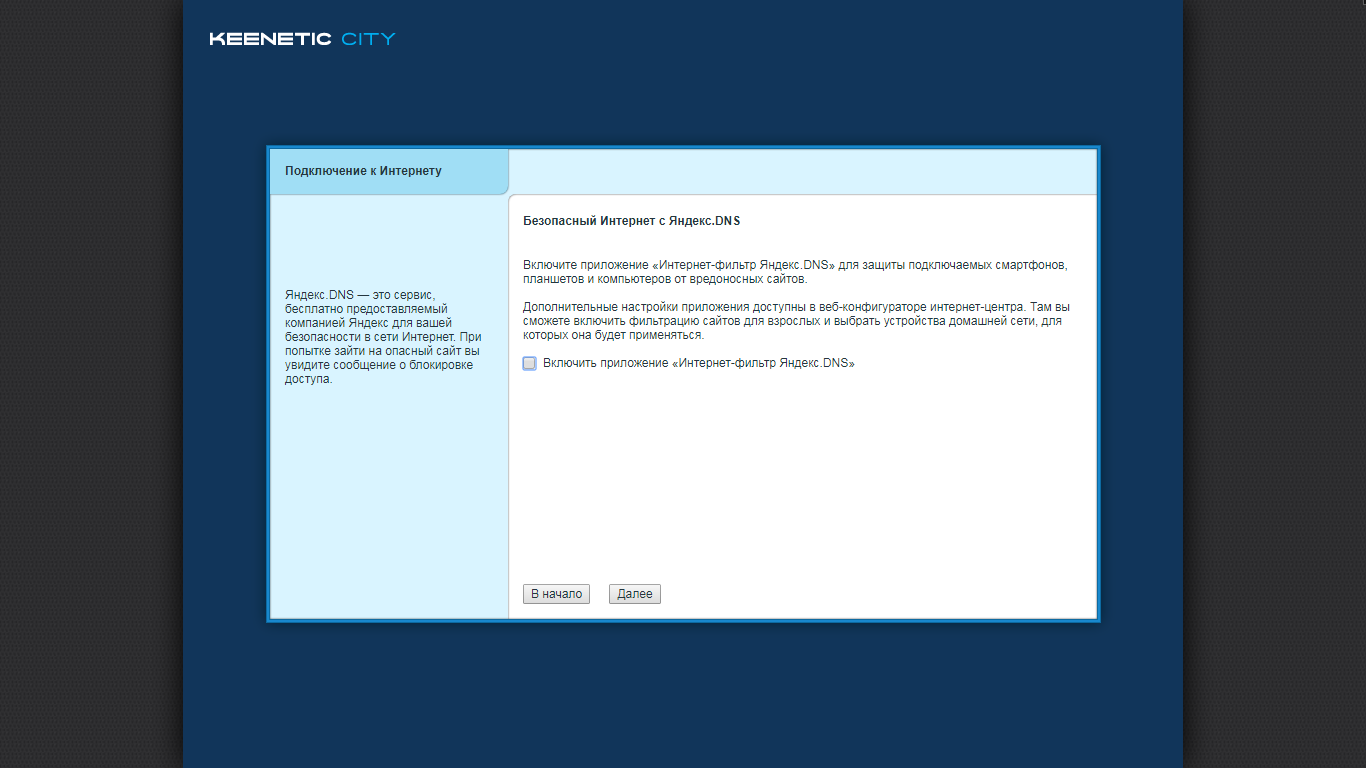Click label "Включить приложение «Интернет-фильтр Яндекс.DNS»"
Viewport: 1366px width, 768px height.
click(x=698, y=364)
